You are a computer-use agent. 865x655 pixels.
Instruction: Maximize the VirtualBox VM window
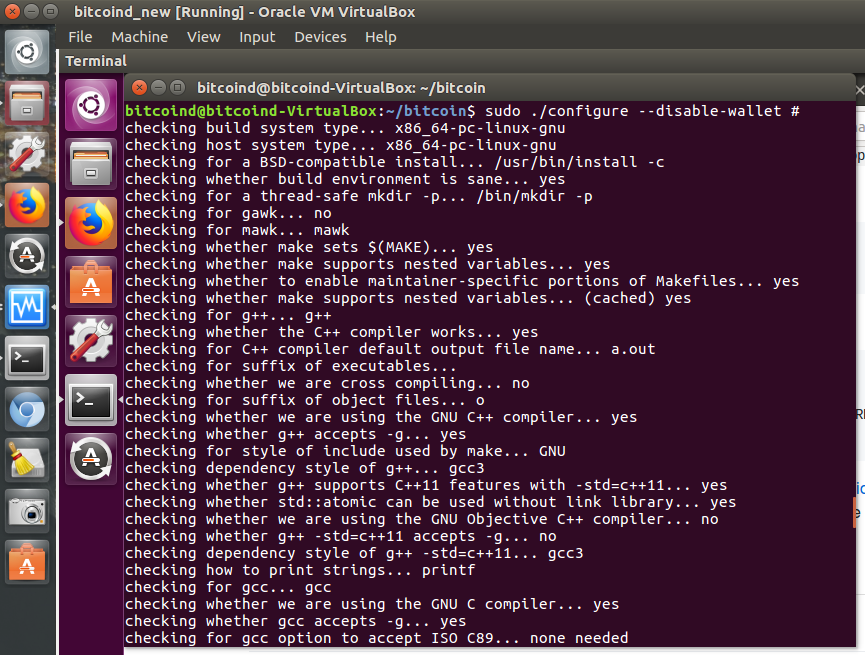coord(50,11)
